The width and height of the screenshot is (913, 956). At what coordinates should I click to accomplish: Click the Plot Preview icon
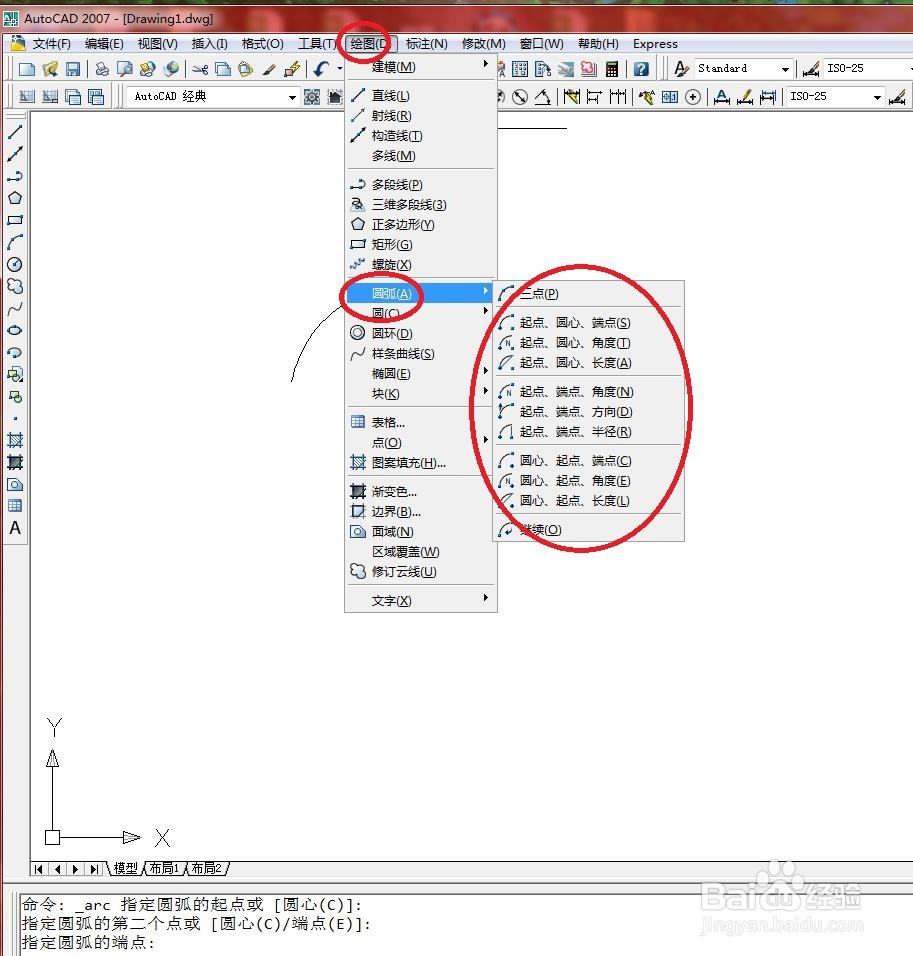click(x=125, y=69)
